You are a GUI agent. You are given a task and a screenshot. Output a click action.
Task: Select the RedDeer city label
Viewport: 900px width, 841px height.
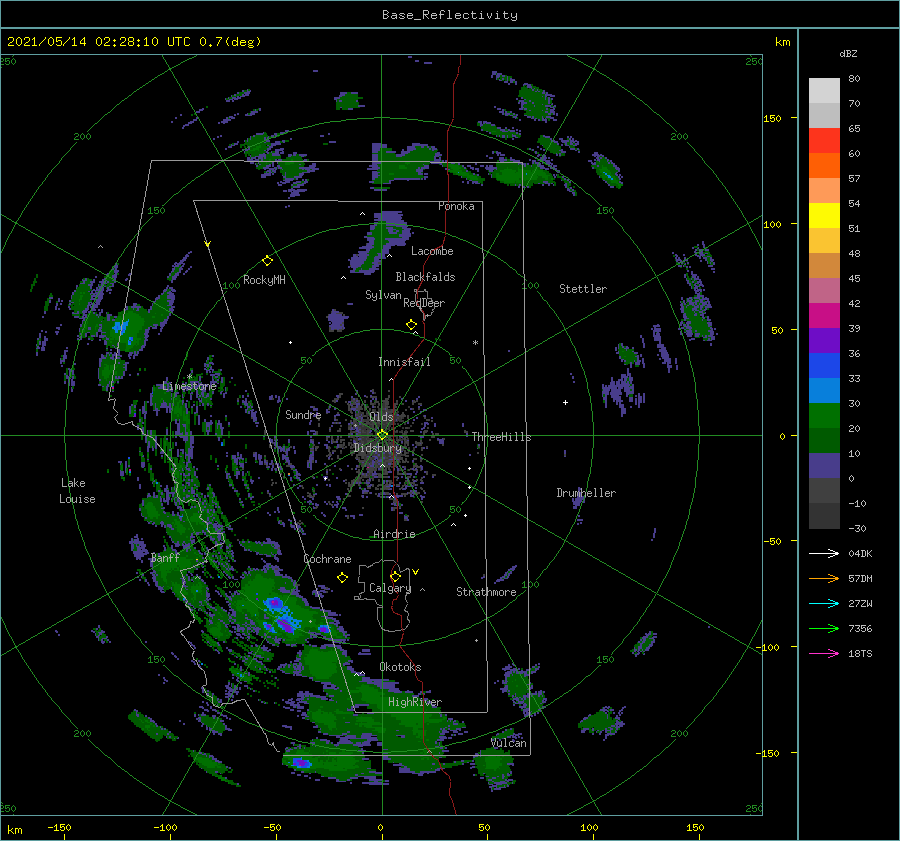[424, 303]
